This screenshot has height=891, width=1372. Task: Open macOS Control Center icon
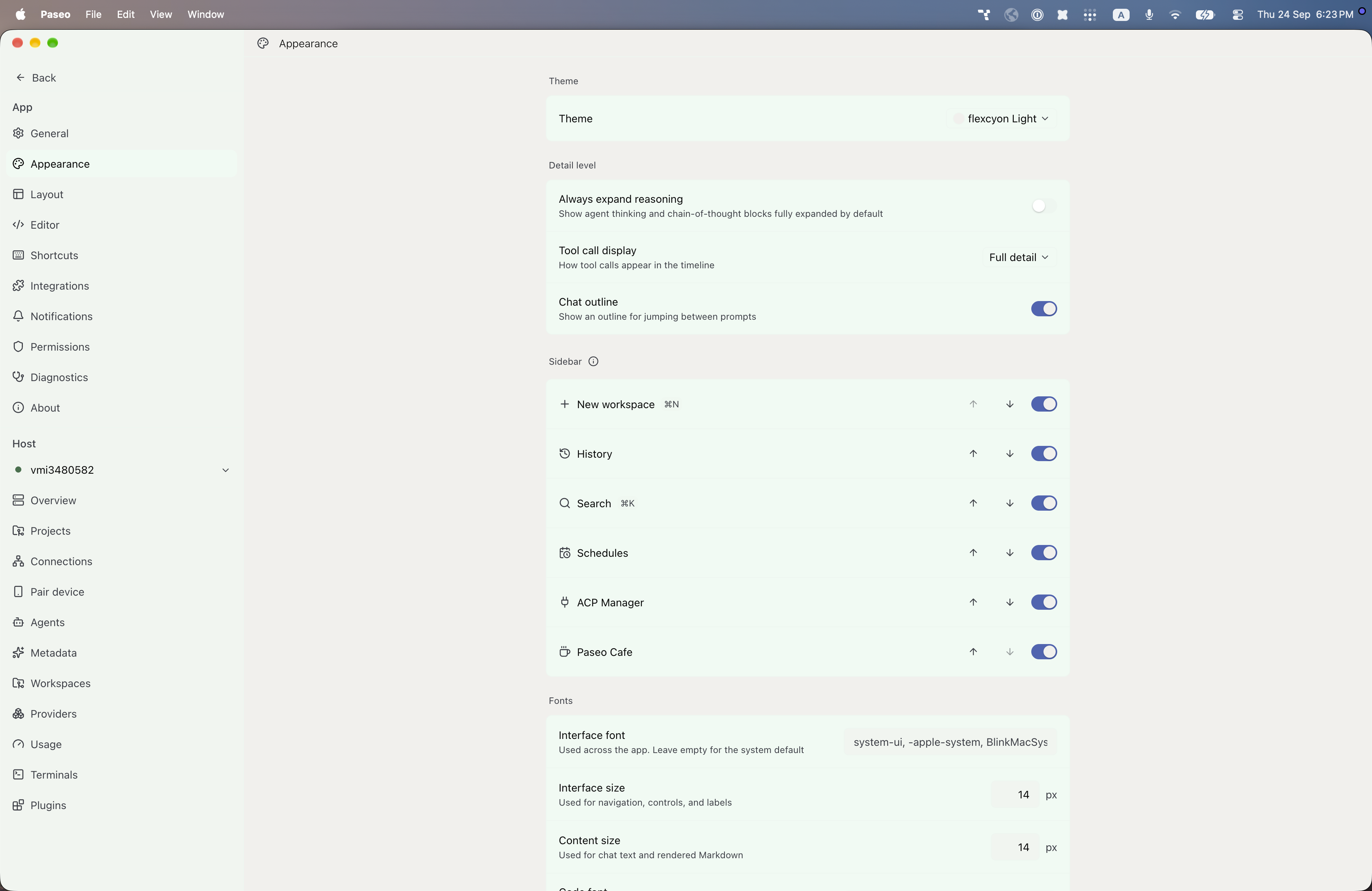coord(1237,14)
